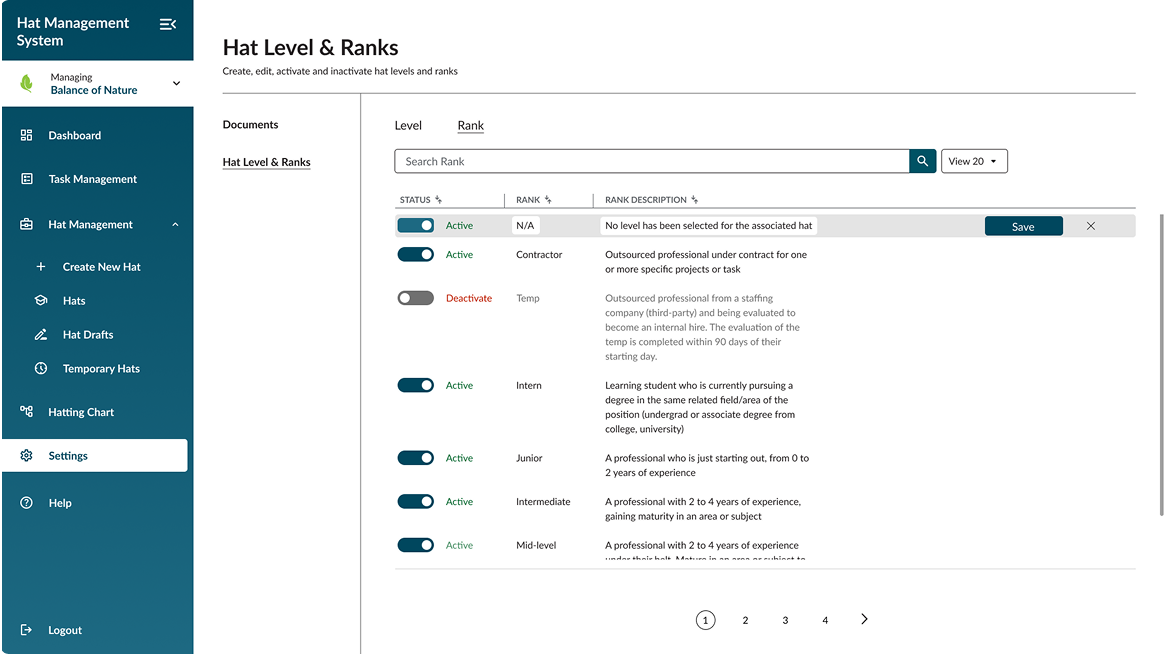Open Task Management from the sidebar
Screen dimensions: 1167x654
pyautogui.click(x=92, y=179)
